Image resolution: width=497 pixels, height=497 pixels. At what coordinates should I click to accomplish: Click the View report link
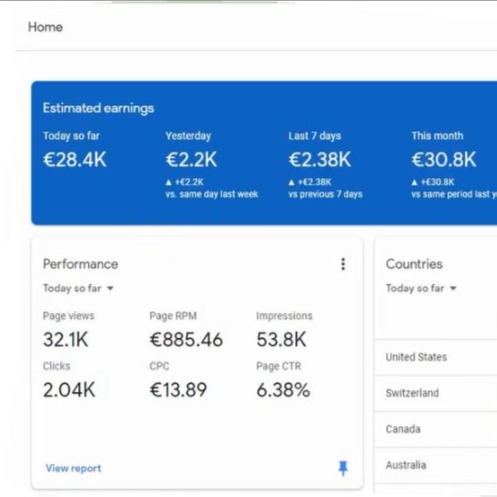[73, 468]
